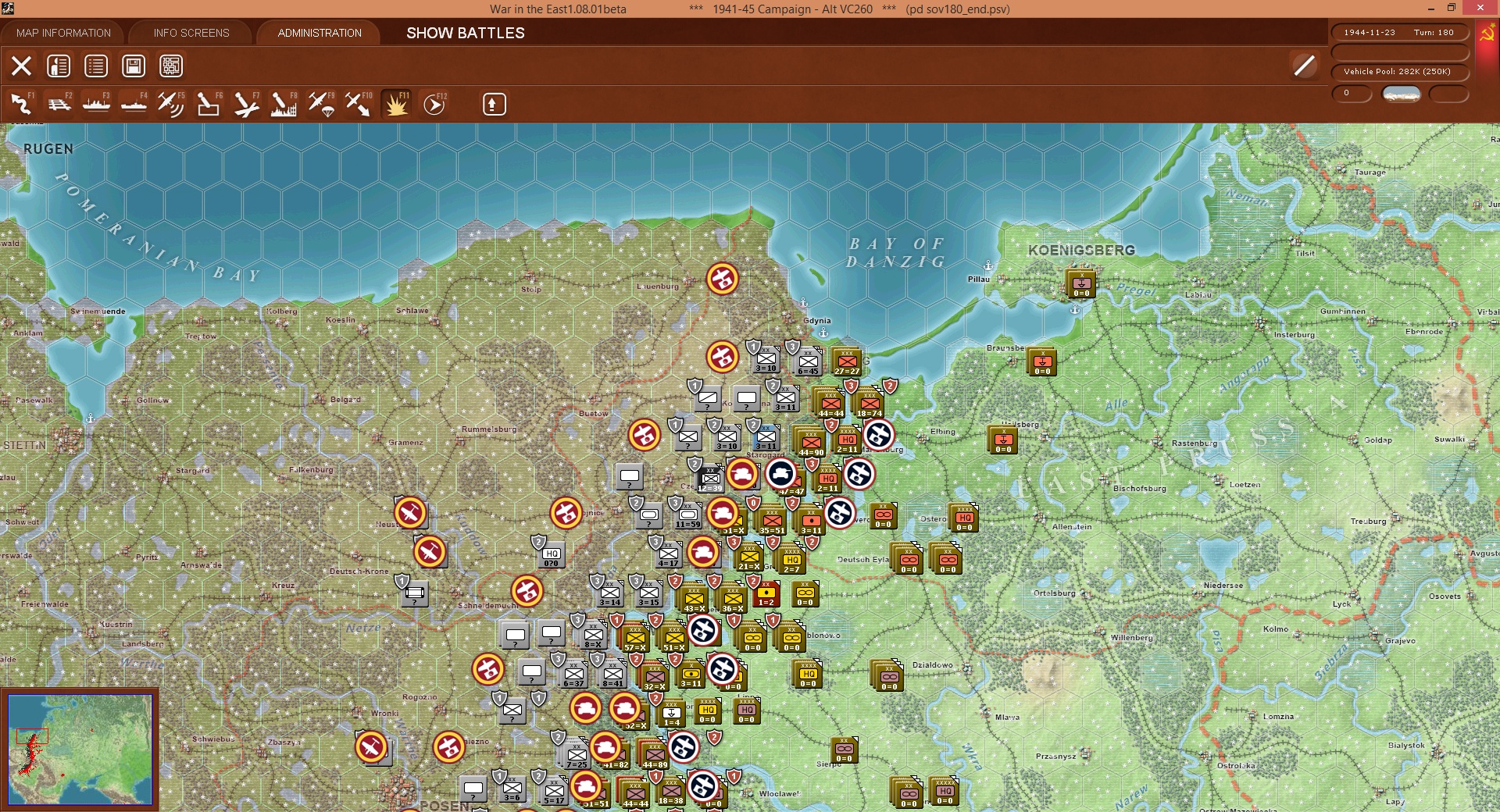
Task: Click the diagonal slash round icon
Action: (x=1304, y=66)
